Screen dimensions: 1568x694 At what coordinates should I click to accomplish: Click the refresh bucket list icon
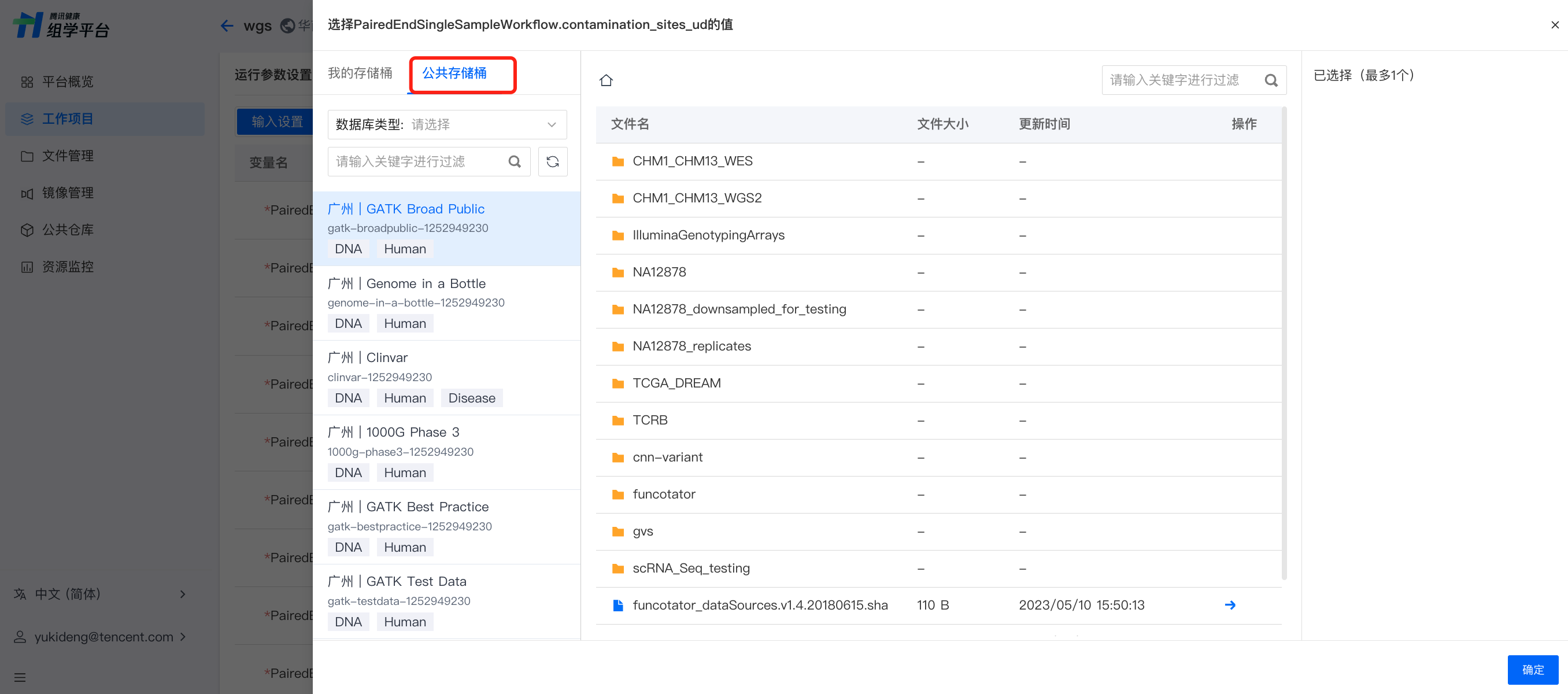pyautogui.click(x=552, y=161)
